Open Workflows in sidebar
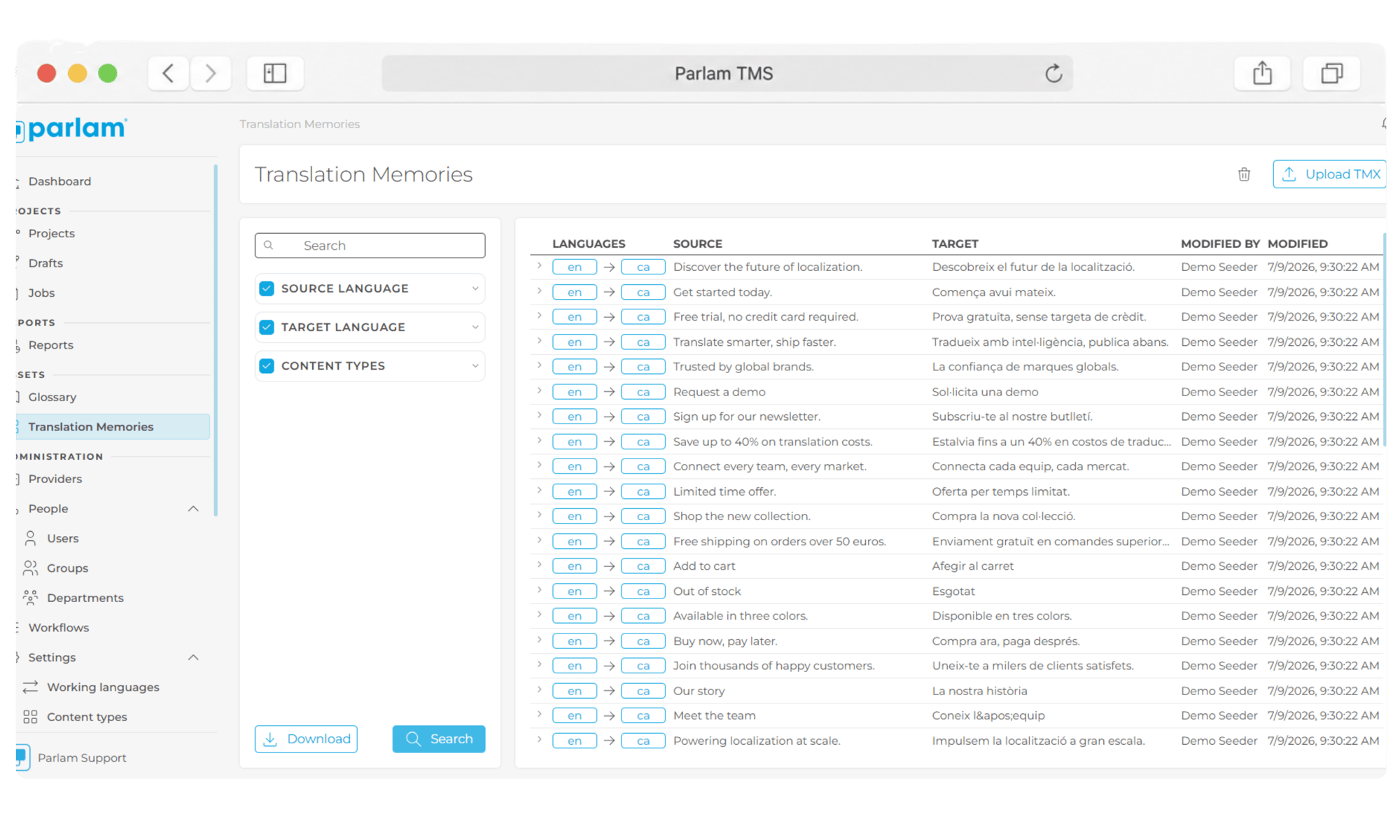Image resolution: width=1400 pixels, height=840 pixels. tap(59, 628)
